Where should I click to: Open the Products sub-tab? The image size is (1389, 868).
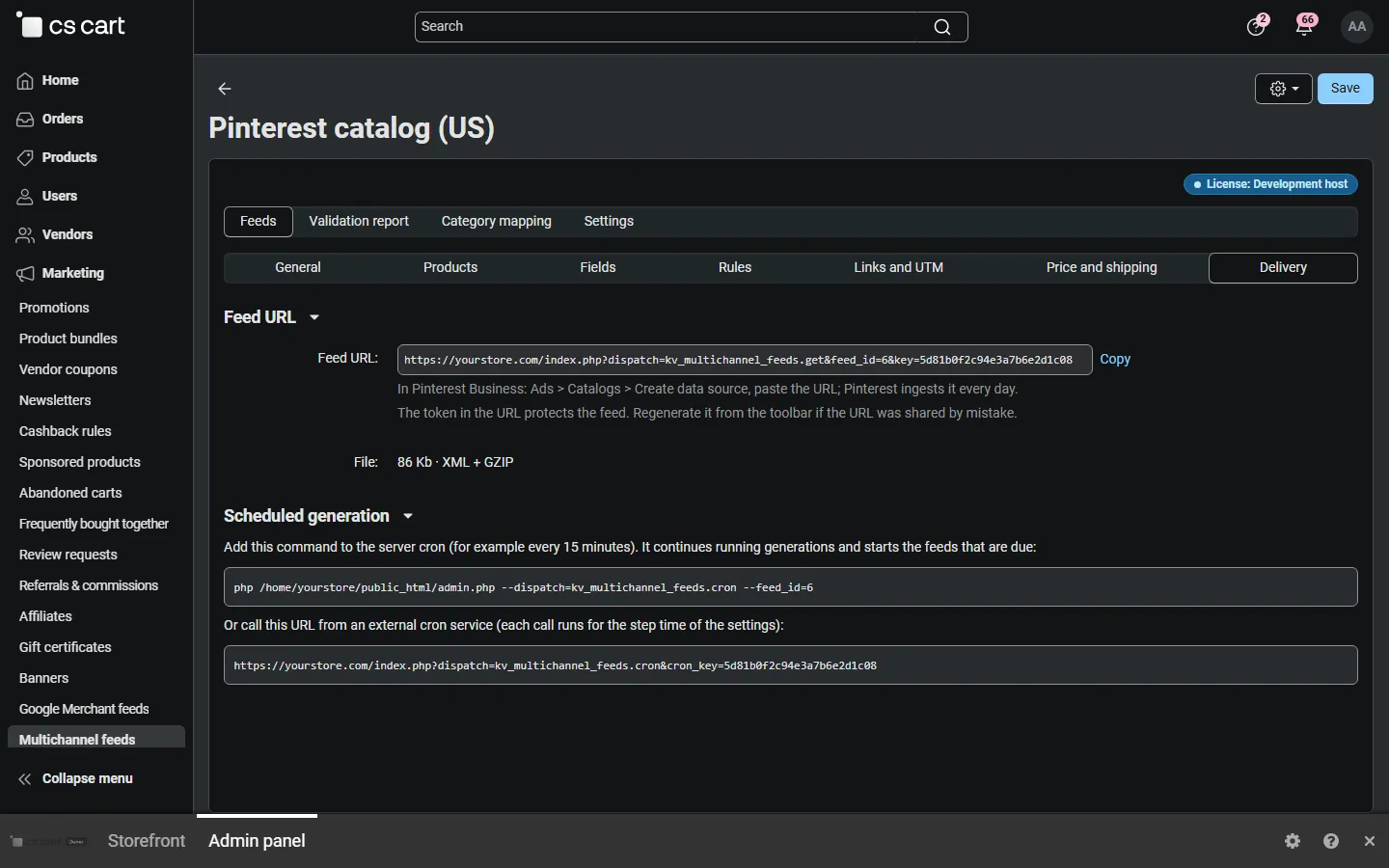coord(450,267)
